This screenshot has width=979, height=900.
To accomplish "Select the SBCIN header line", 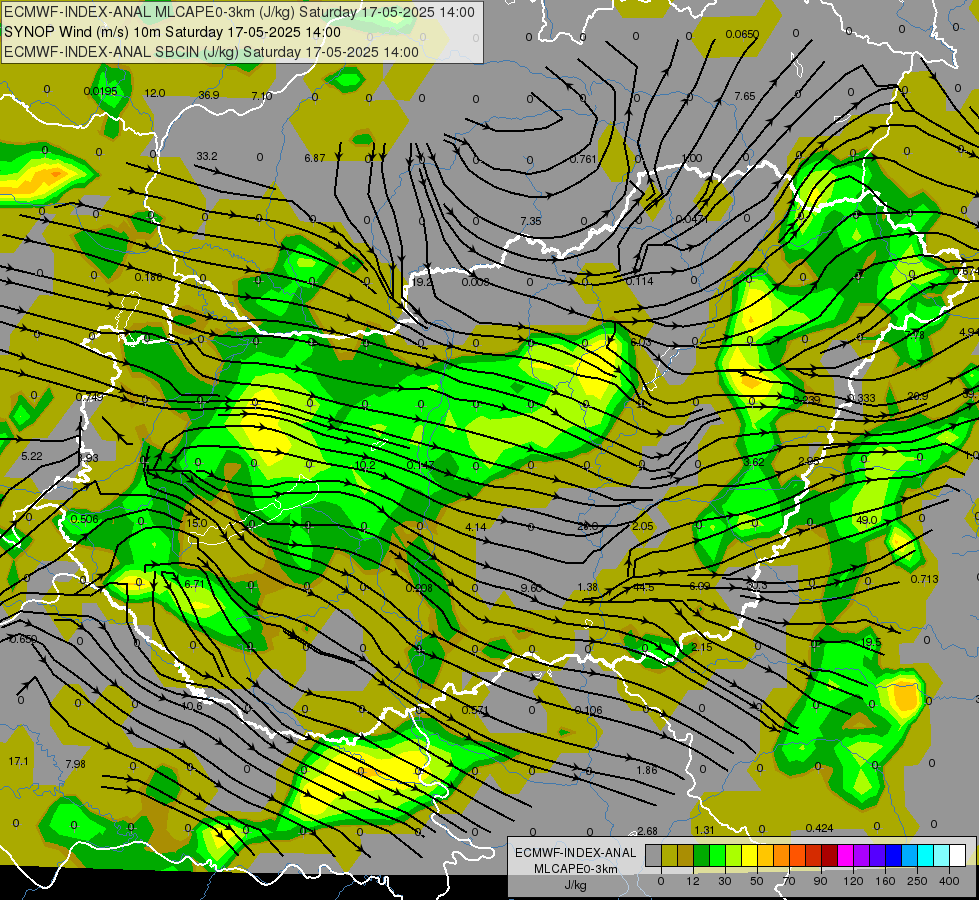I will click(x=211, y=52).
